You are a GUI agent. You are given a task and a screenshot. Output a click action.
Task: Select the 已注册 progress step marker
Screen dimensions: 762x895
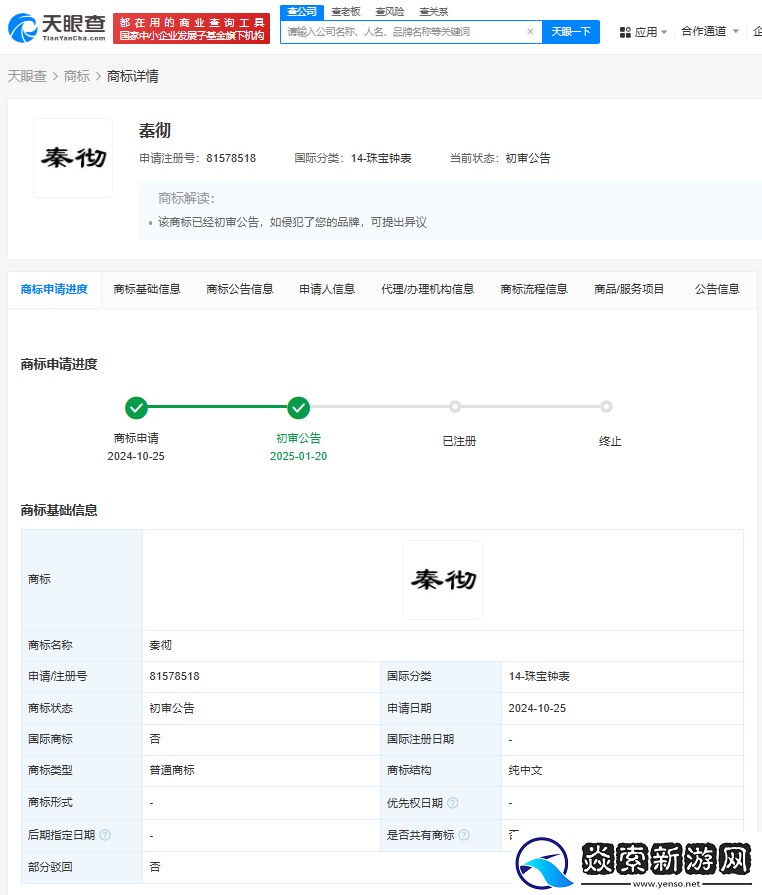click(455, 406)
